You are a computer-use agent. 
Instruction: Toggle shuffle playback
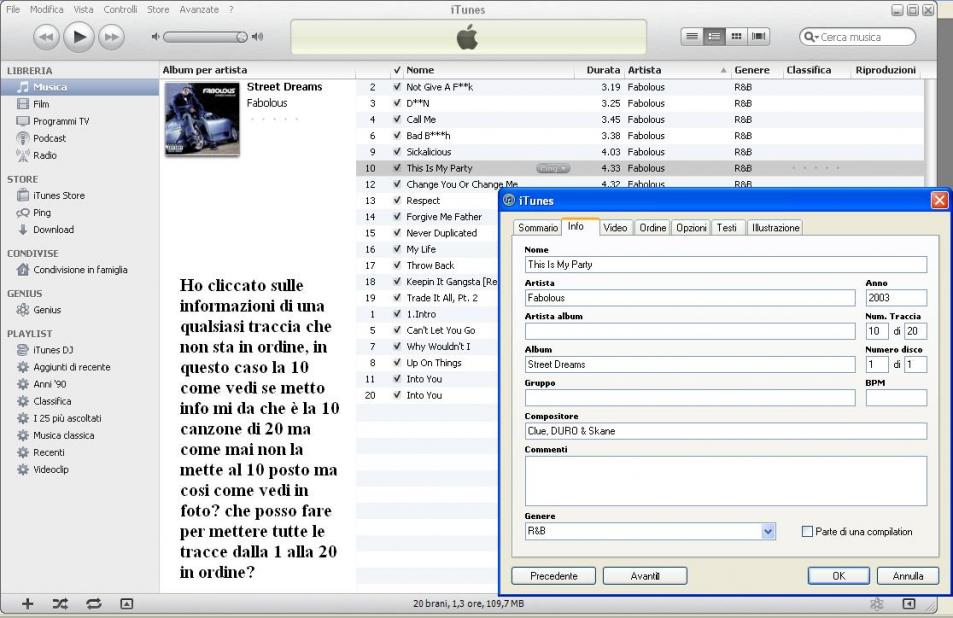(x=60, y=603)
